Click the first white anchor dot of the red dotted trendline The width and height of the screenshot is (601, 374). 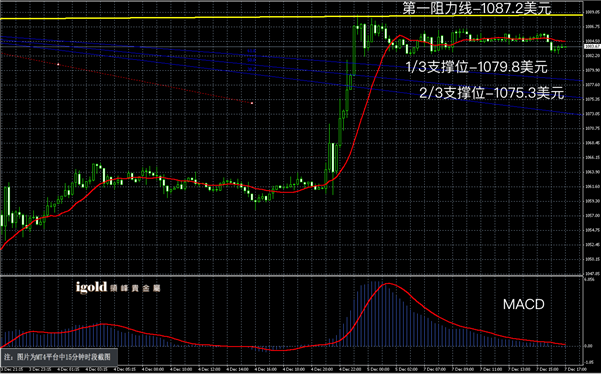[58, 64]
